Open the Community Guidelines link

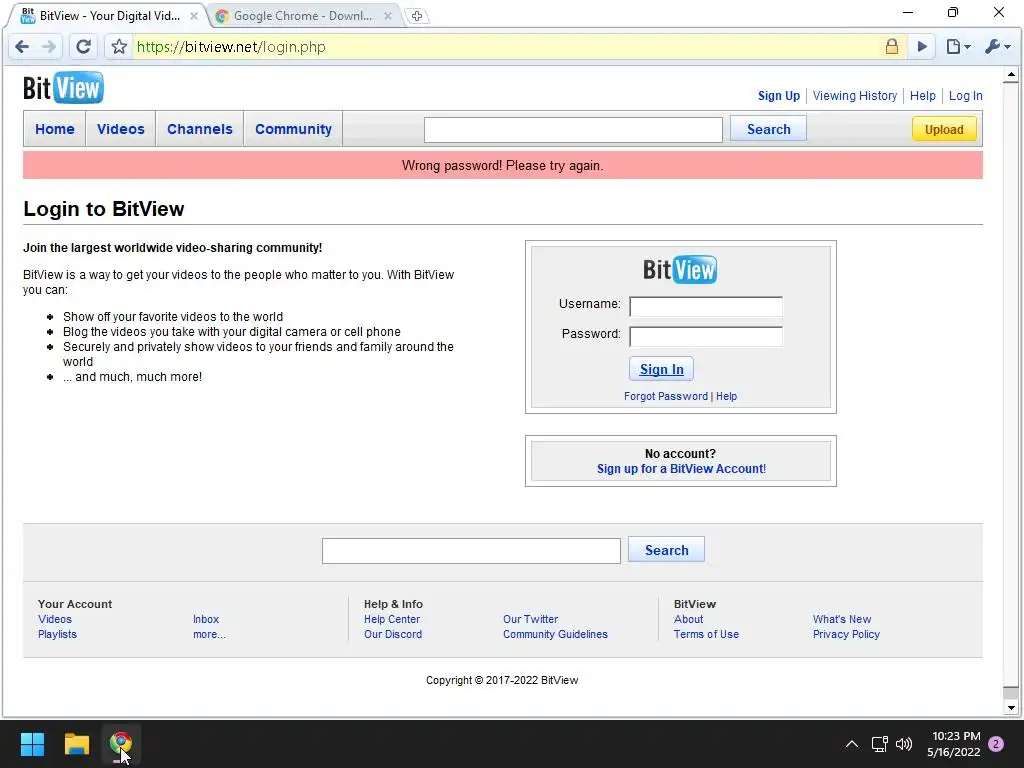[555, 633]
